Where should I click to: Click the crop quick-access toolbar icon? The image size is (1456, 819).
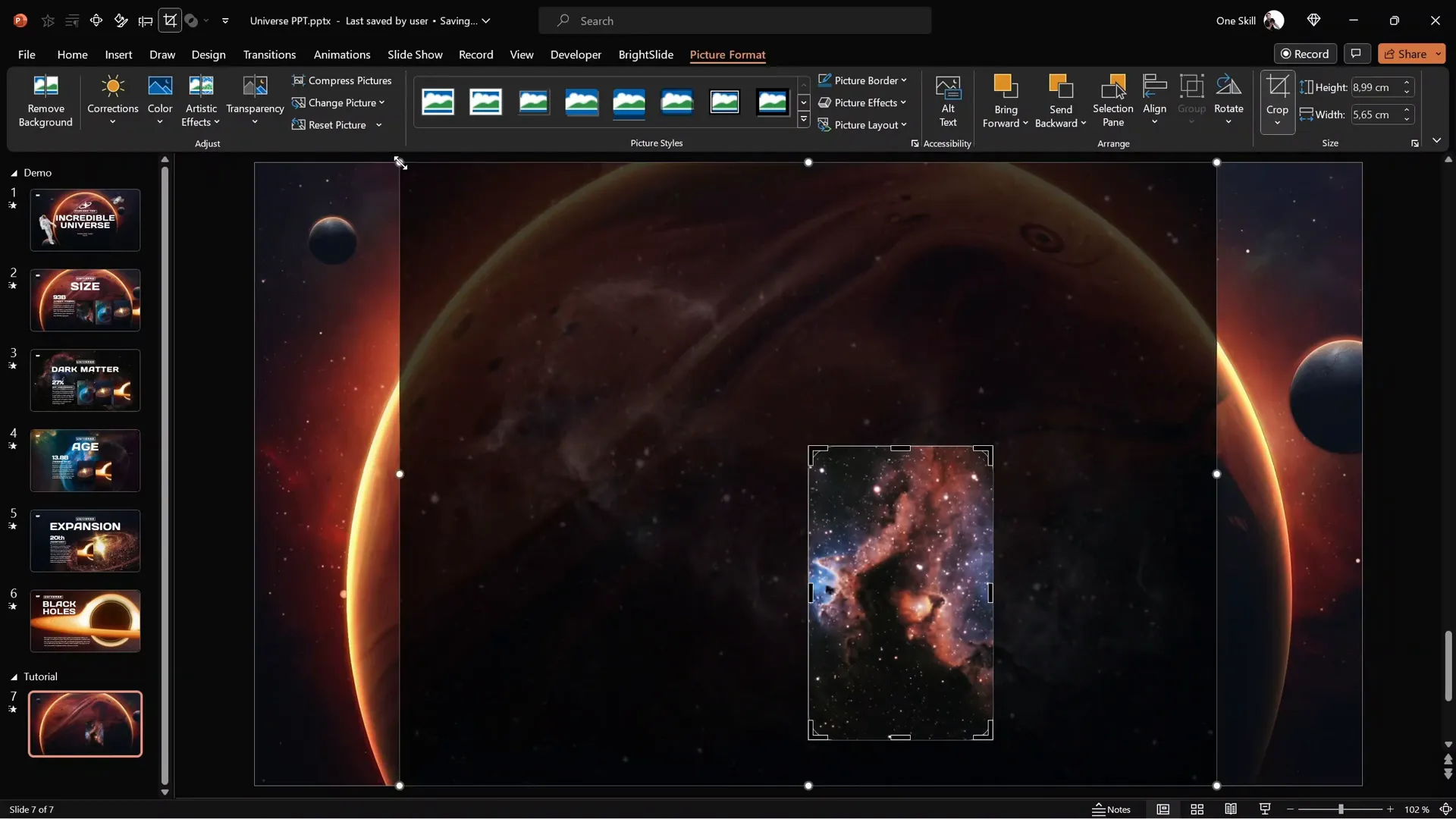[x=170, y=20]
